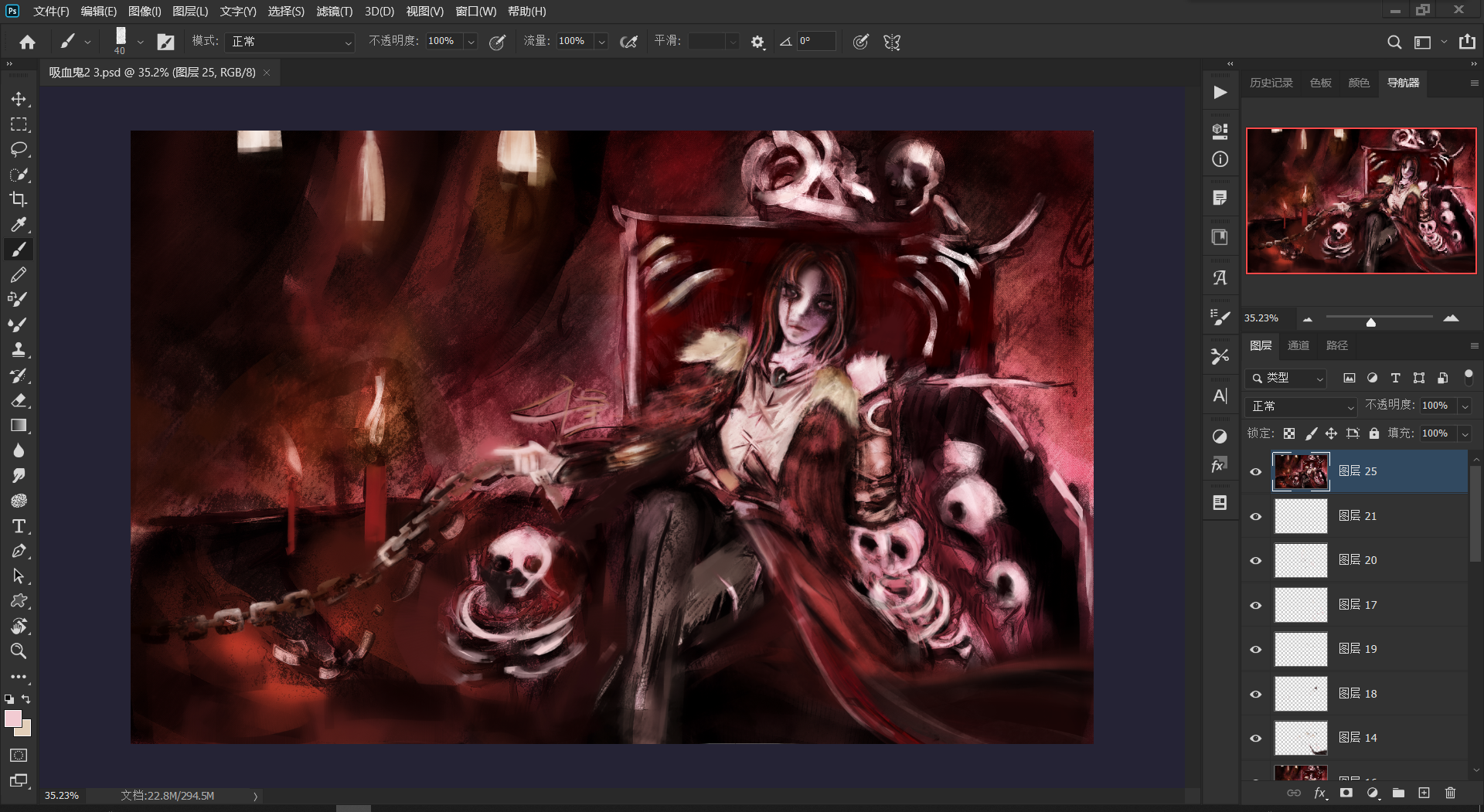Toggle airbrush build-up mode
The width and height of the screenshot is (1484, 812).
[629, 42]
